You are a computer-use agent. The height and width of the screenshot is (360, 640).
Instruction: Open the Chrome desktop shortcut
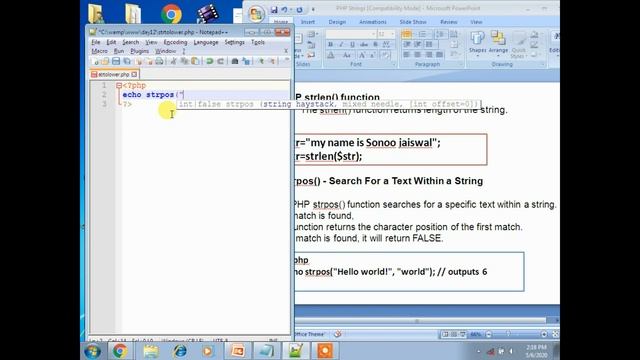(171, 14)
